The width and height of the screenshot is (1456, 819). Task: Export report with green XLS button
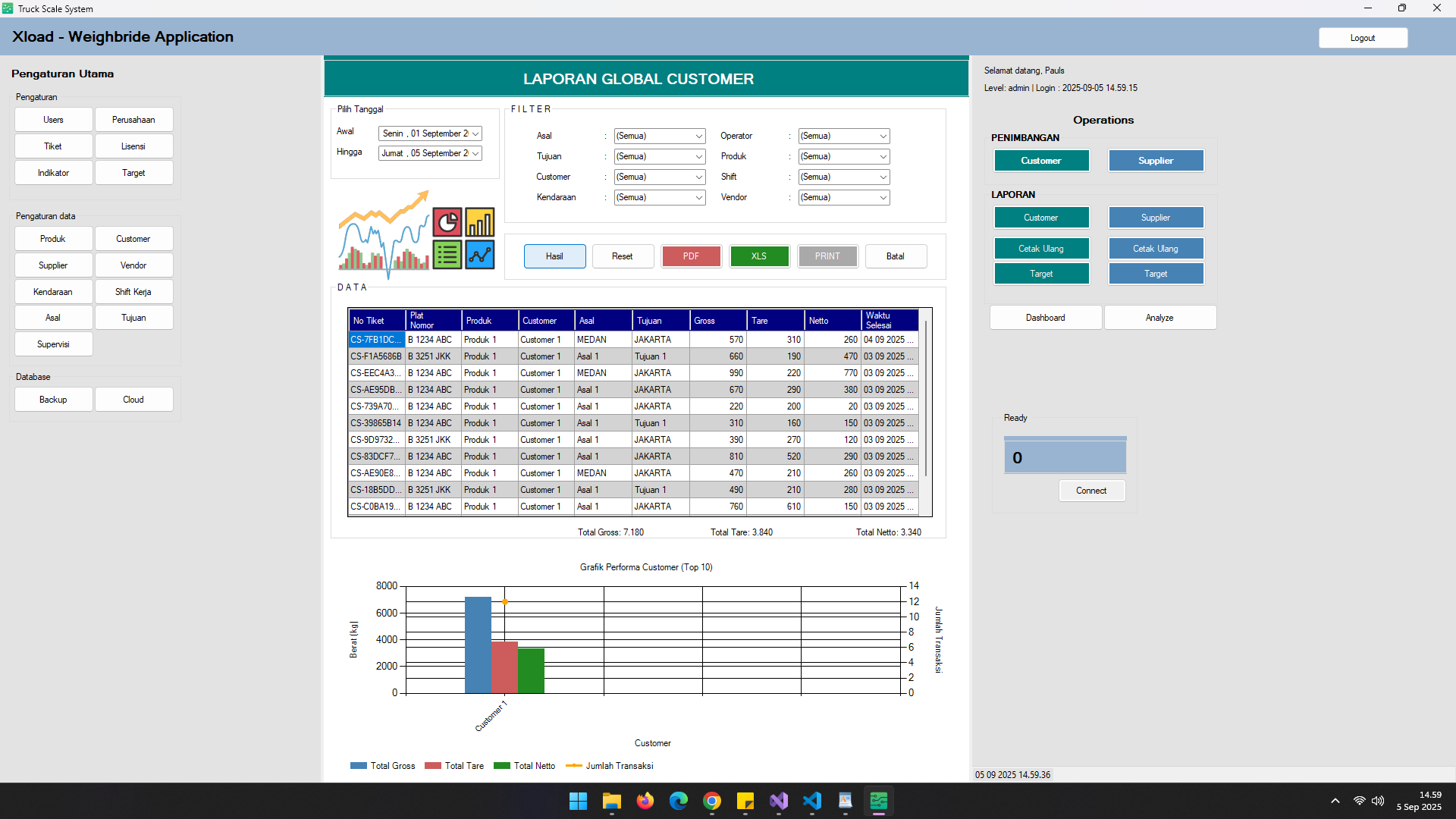(758, 256)
